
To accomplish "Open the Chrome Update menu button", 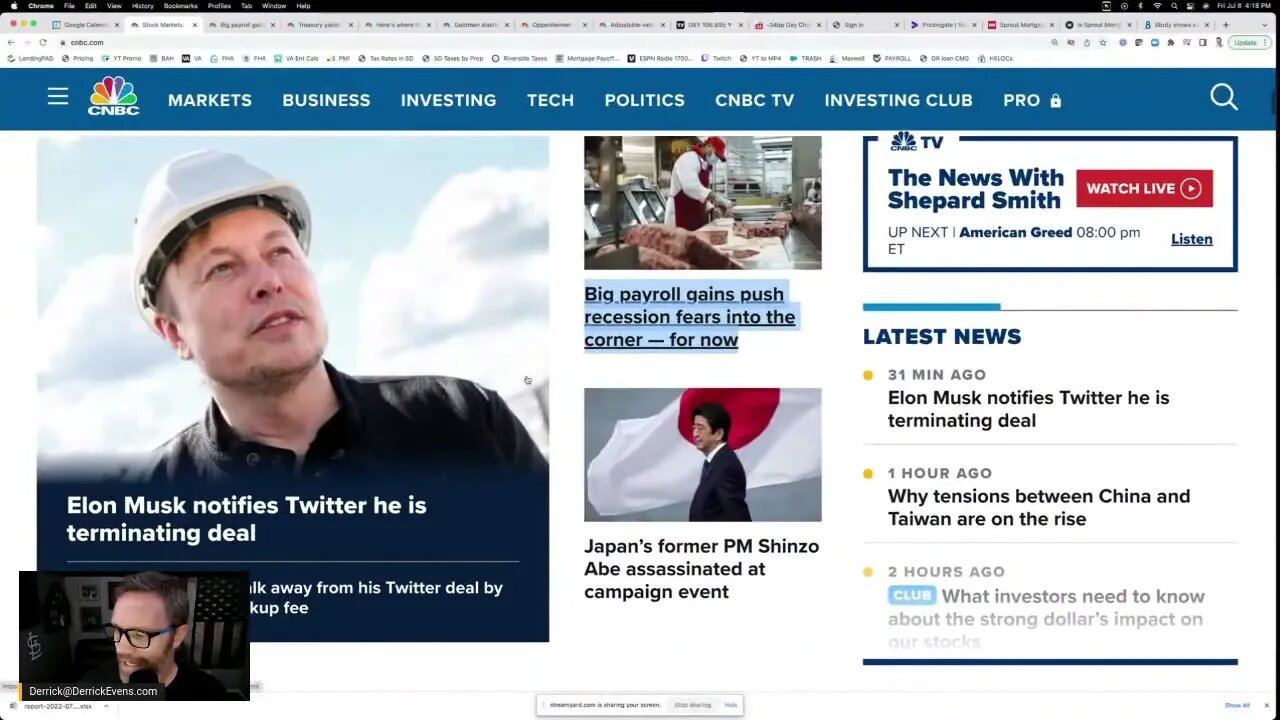I will [1249, 42].
